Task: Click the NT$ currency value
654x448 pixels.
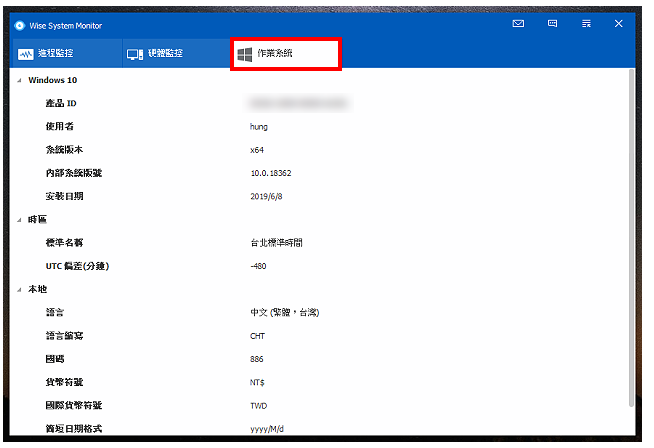Action: point(257,383)
